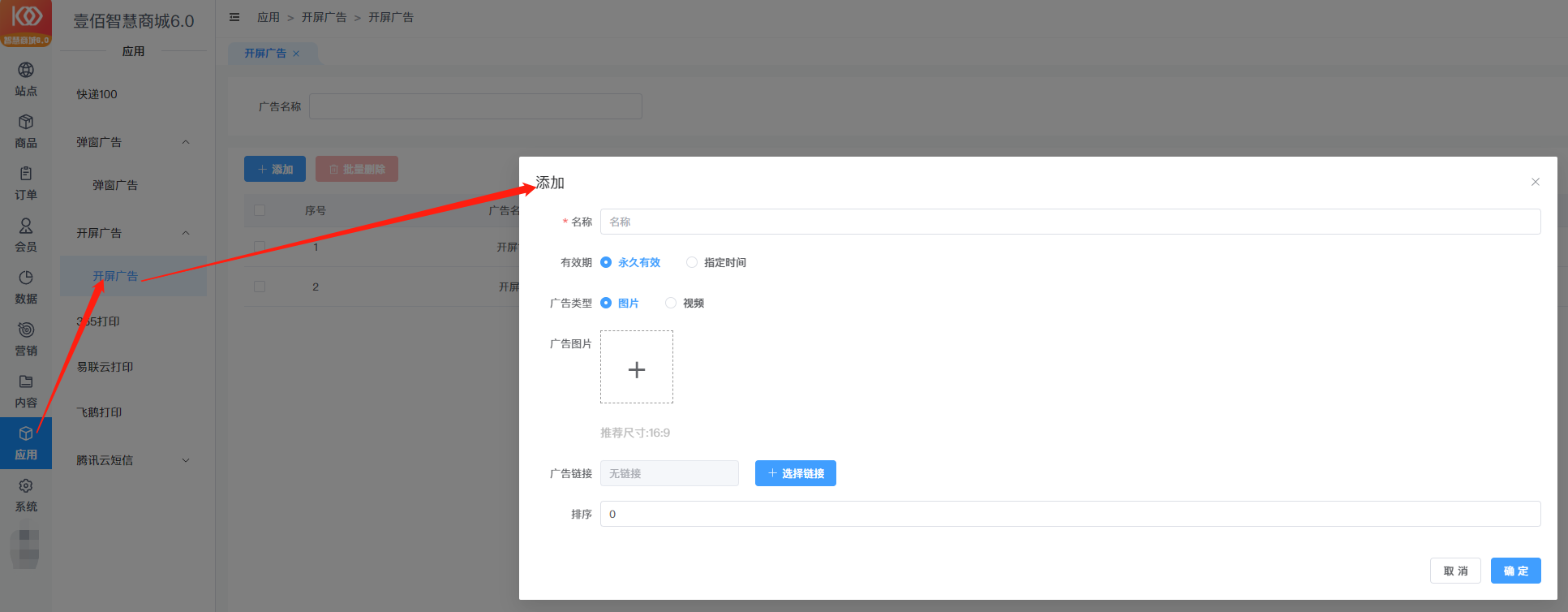Click the 添加 button
The width and height of the screenshot is (1568, 612).
tap(275, 169)
